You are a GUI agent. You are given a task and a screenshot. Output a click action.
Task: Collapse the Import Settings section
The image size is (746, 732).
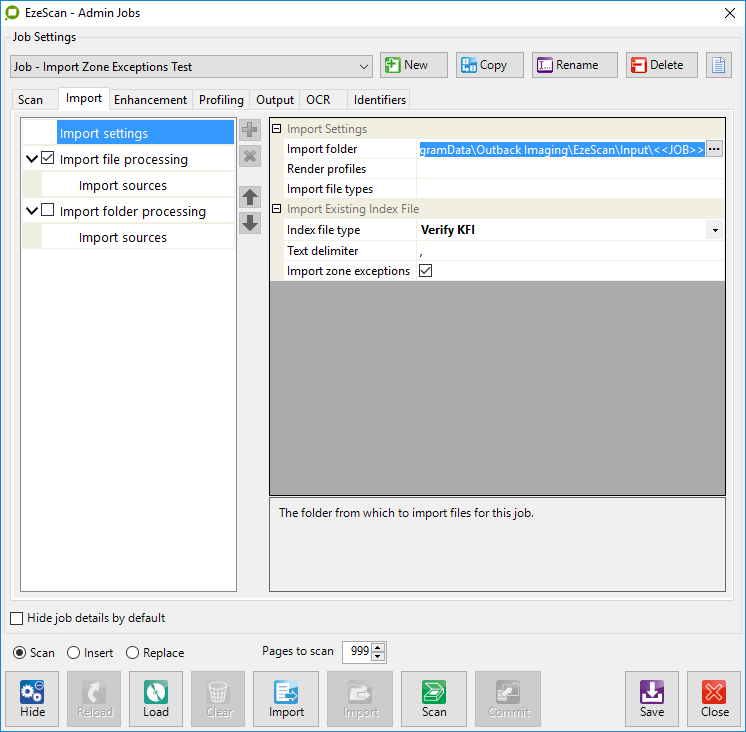point(277,129)
